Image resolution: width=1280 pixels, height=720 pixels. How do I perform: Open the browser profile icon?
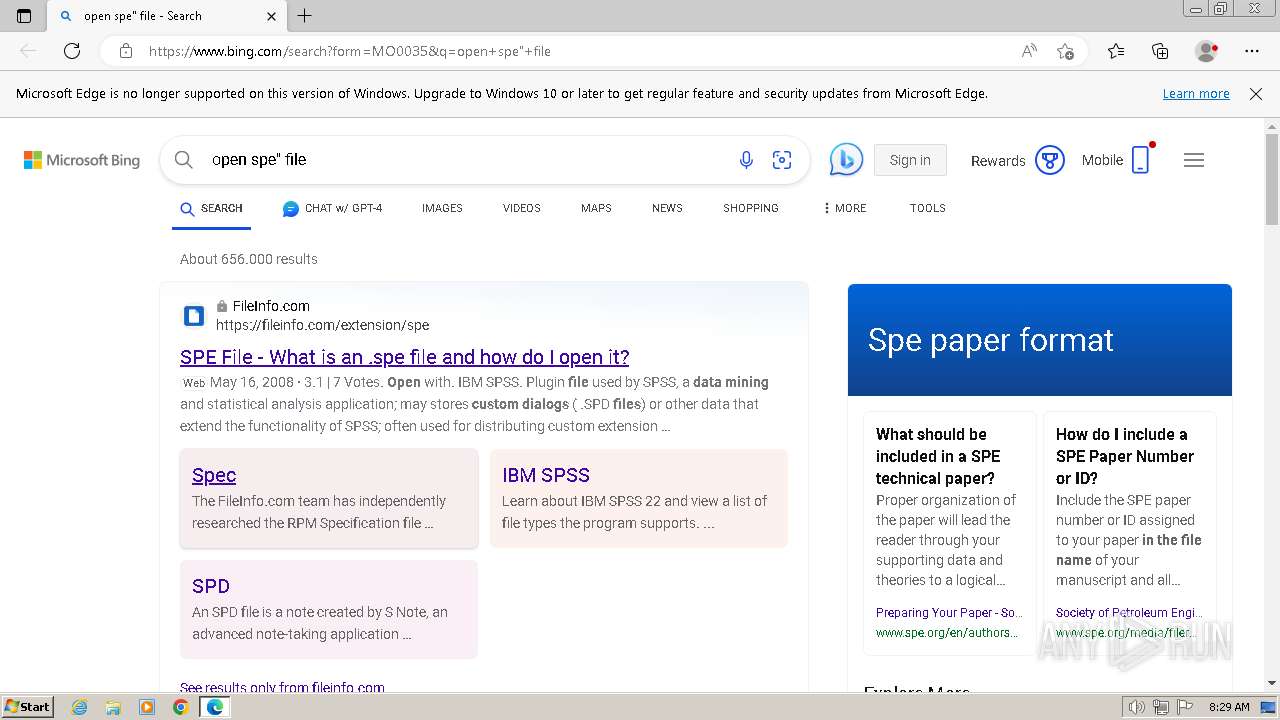tap(1206, 51)
